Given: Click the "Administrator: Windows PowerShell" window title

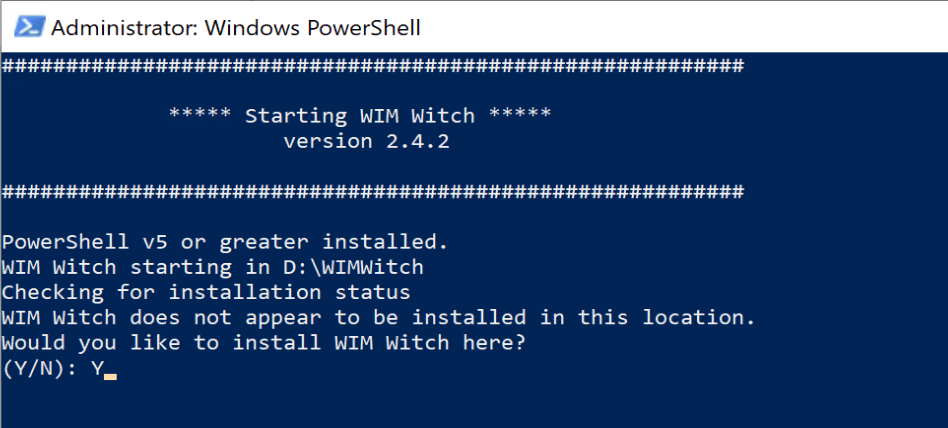Looking at the screenshot, I should (x=235, y=27).
